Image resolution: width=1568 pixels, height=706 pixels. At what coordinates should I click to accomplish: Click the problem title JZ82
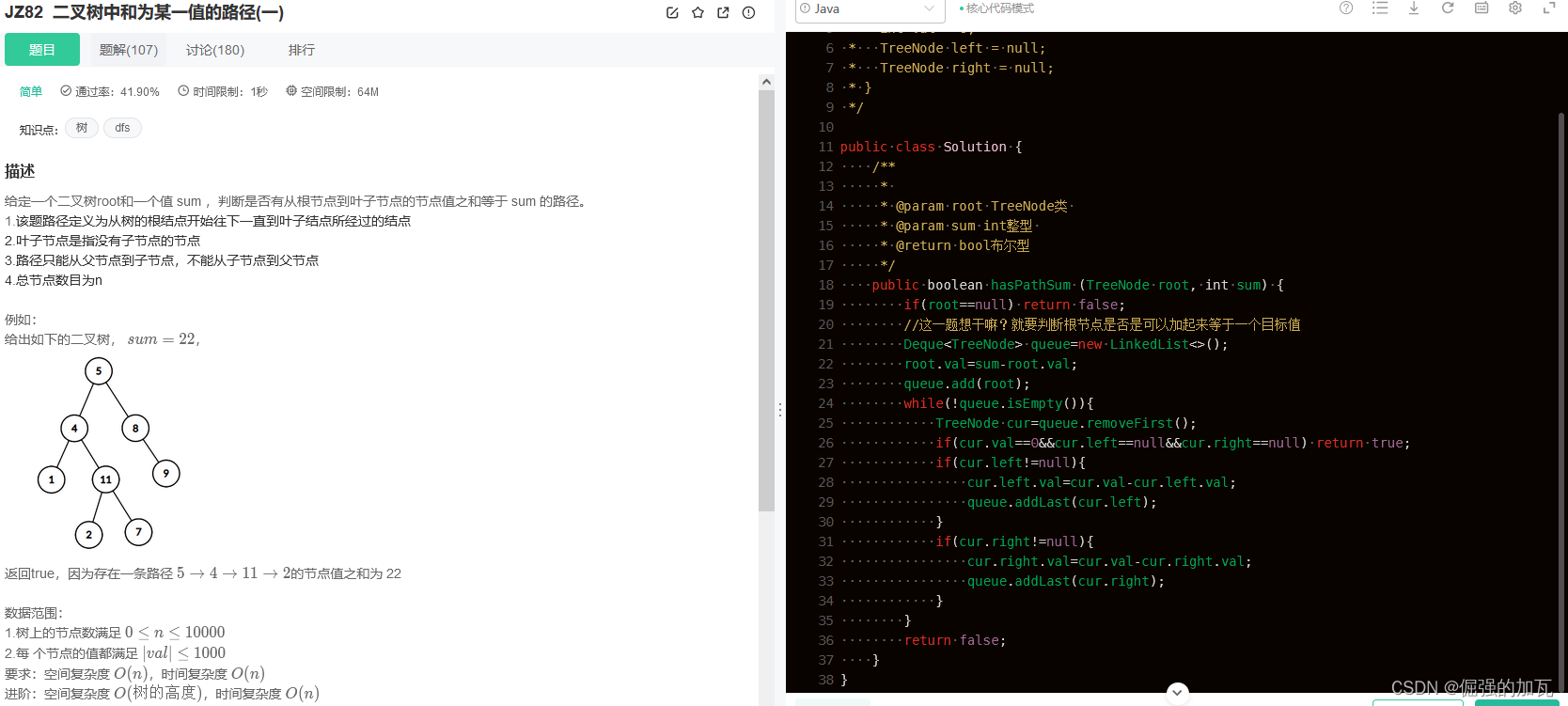pyautogui.click(x=144, y=12)
